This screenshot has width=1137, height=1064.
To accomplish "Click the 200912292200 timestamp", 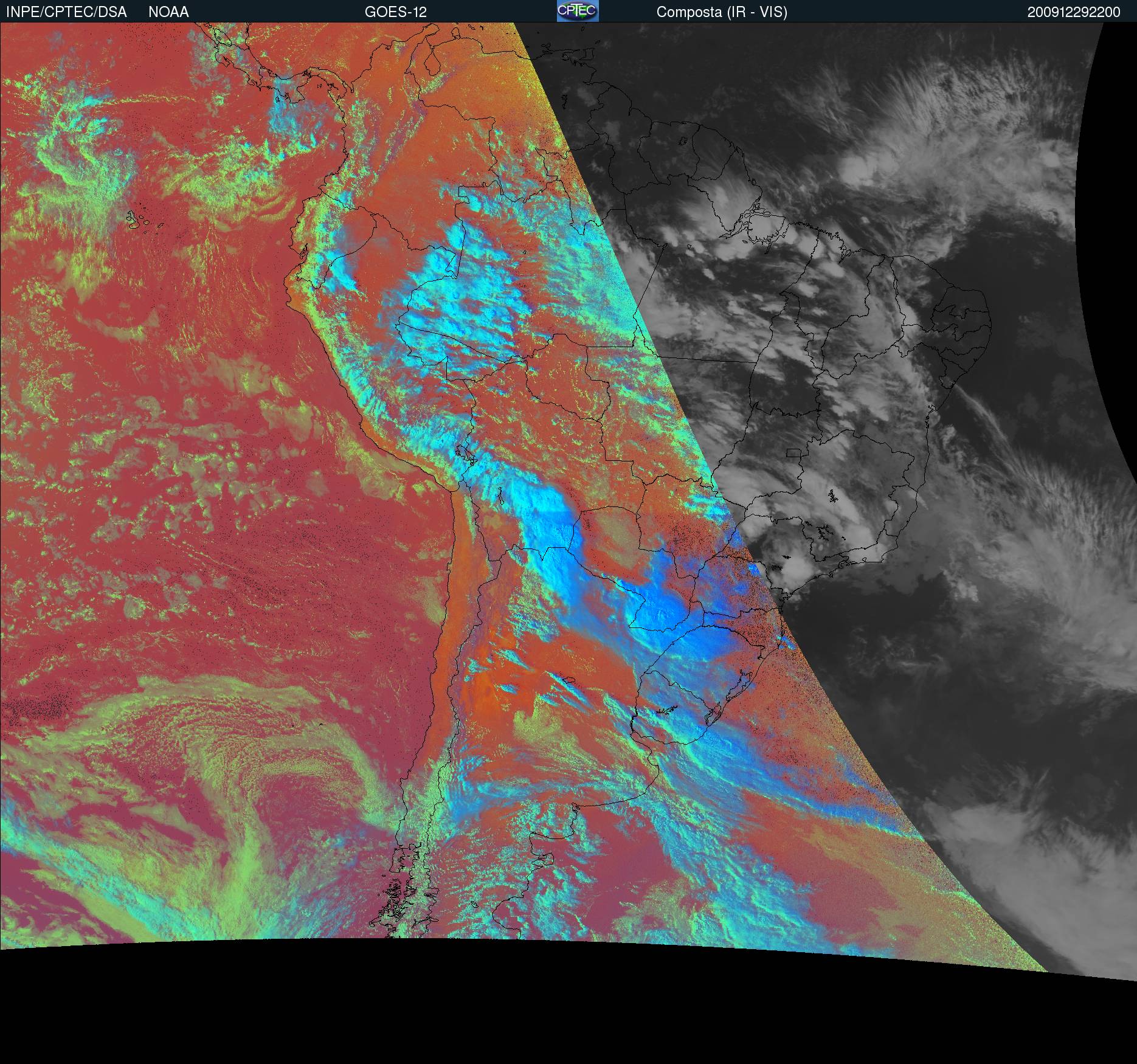I will tap(1073, 12).
